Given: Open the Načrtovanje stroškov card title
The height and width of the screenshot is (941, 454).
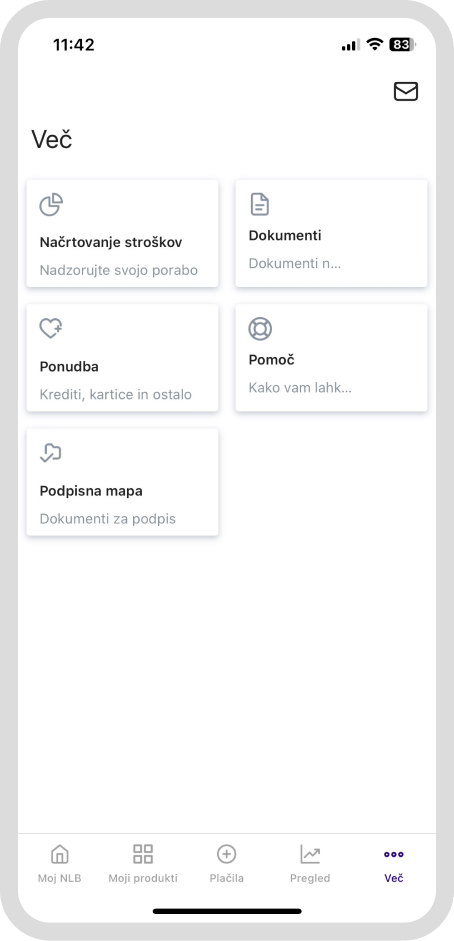Looking at the screenshot, I should [x=111, y=242].
